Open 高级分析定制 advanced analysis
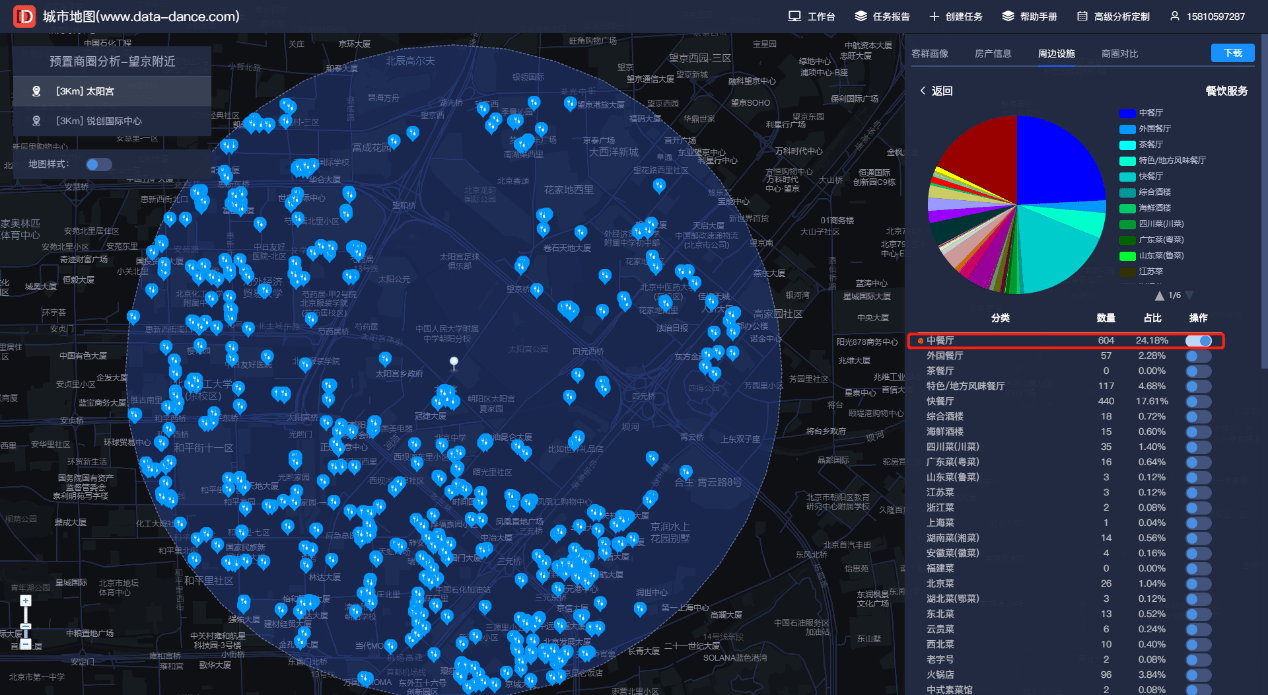Viewport: 1268px width, 695px height. click(x=1112, y=17)
